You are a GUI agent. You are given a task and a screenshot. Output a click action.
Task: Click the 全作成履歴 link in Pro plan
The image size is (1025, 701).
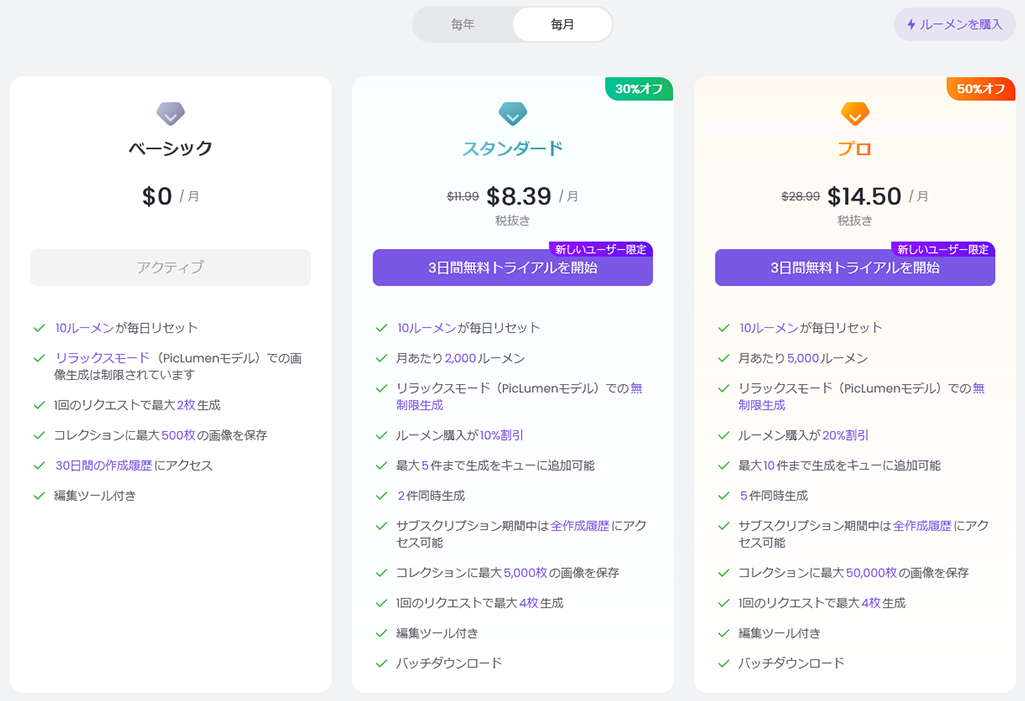point(922,526)
